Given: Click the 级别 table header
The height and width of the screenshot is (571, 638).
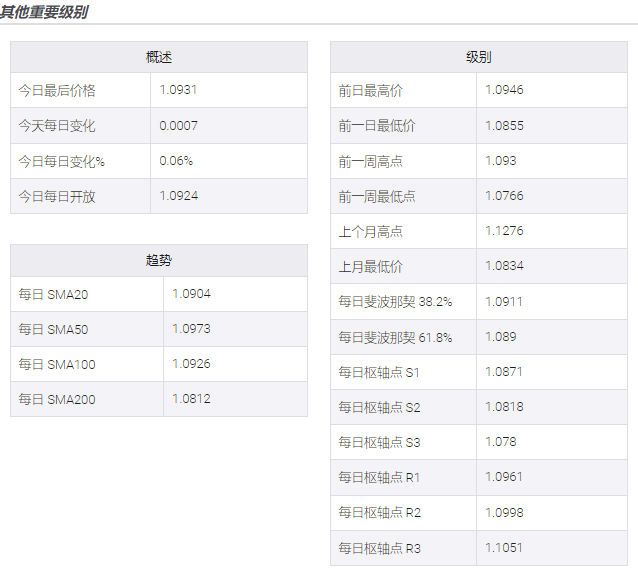Looking at the screenshot, I should pos(478,57).
